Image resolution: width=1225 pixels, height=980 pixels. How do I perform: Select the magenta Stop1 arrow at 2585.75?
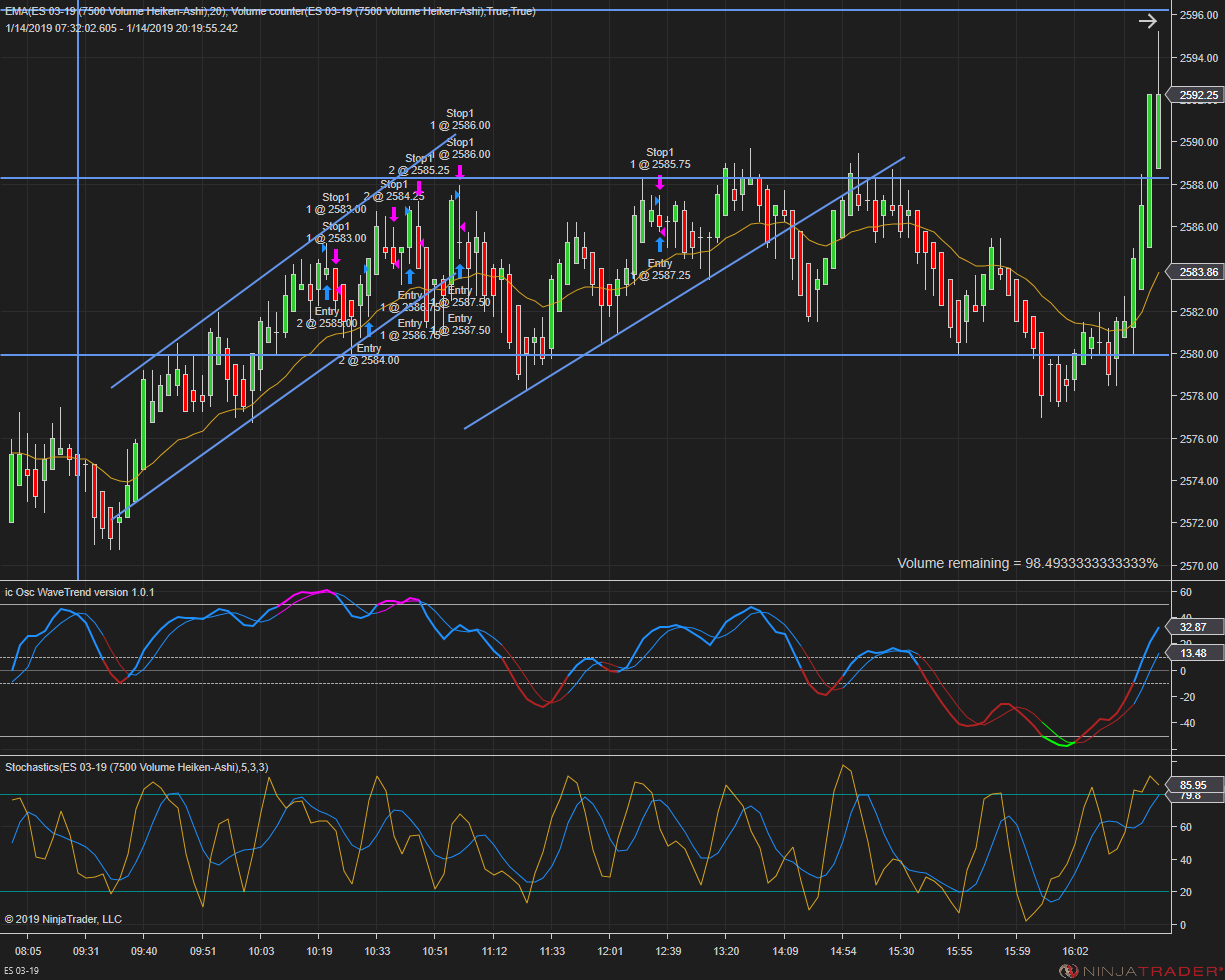[x=660, y=182]
